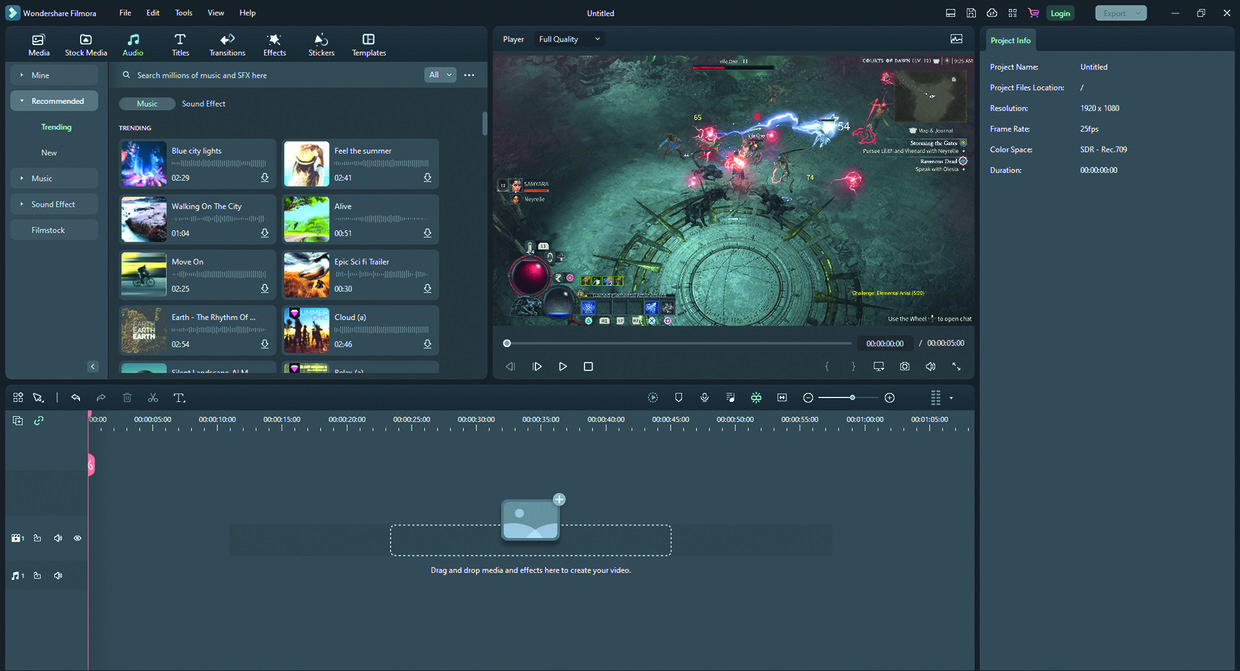
Task: Download the Feel the summer track
Action: tap(427, 178)
